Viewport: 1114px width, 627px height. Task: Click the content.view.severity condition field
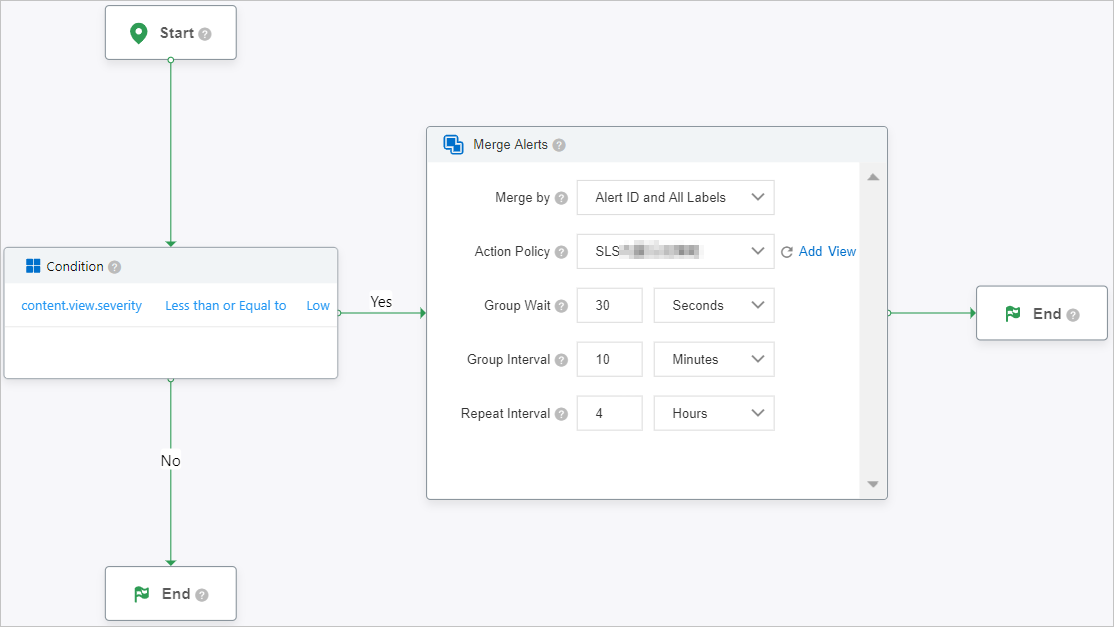pos(82,306)
